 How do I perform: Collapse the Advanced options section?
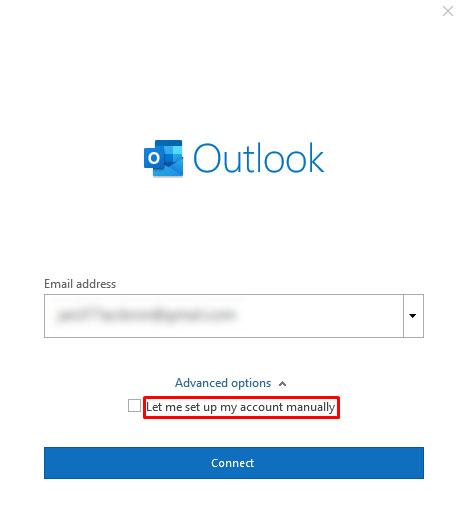231,383
